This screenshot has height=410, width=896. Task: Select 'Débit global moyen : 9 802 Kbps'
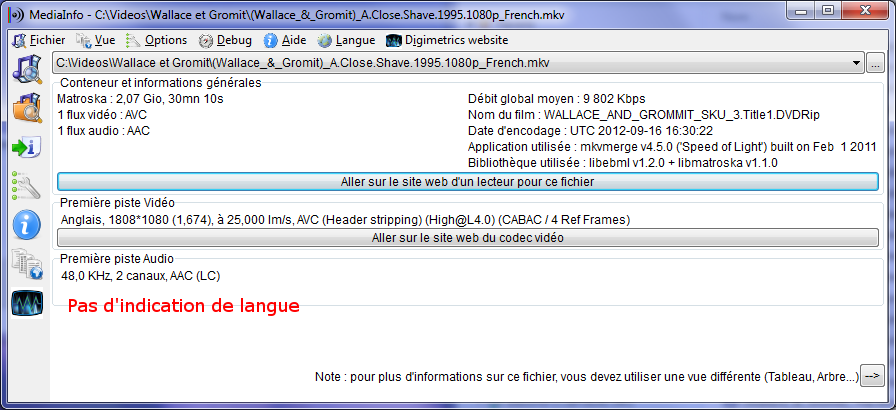tap(557, 99)
